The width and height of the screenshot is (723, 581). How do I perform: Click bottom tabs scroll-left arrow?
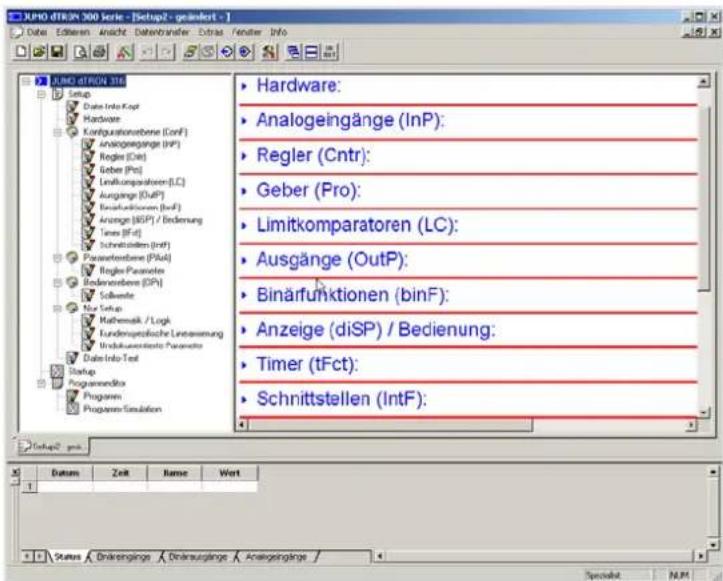click(x=27, y=556)
